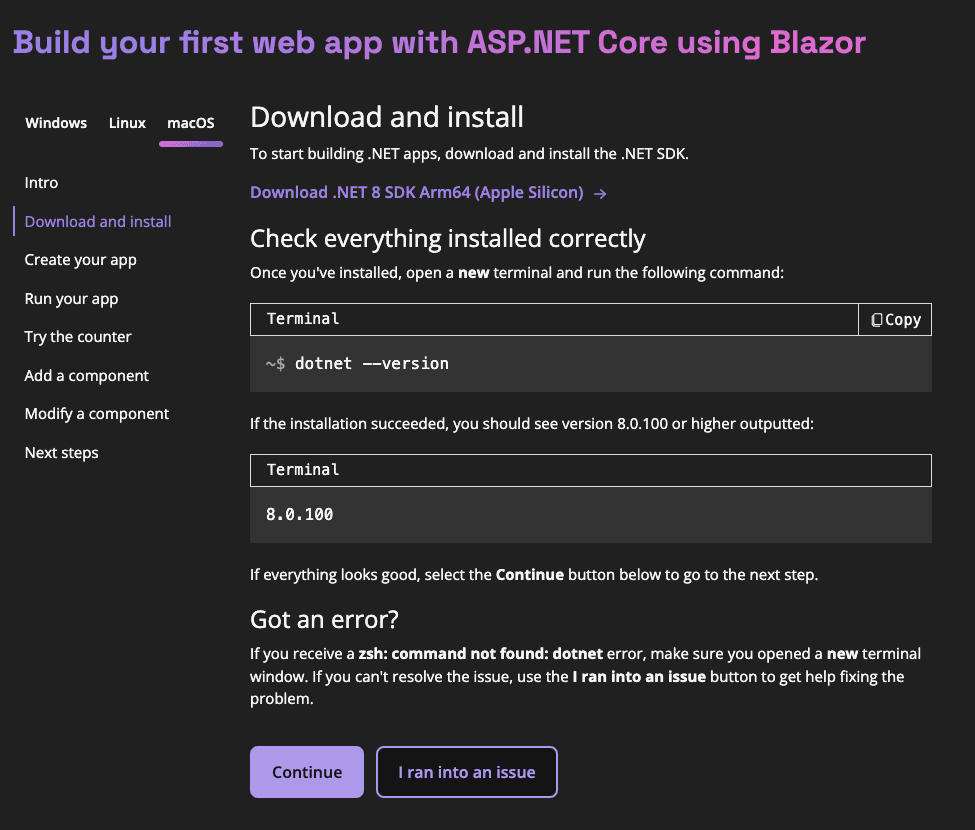
Task: Open the Modify a component step
Action: coord(96,413)
